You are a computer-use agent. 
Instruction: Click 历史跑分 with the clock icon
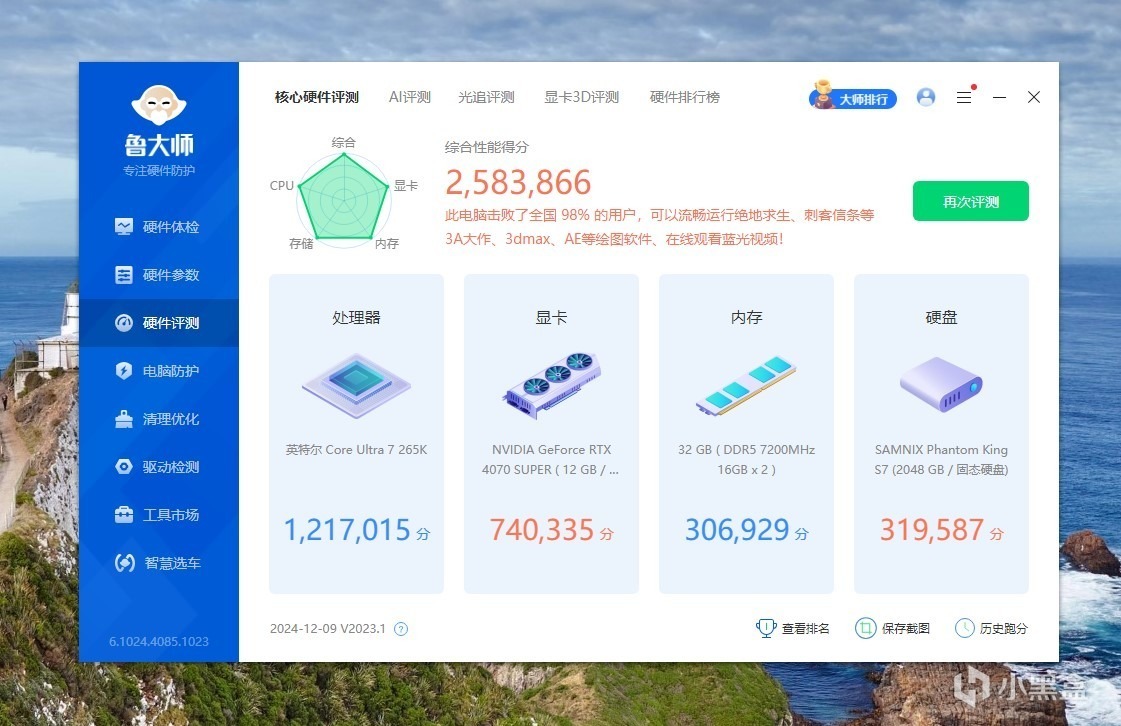coord(992,628)
